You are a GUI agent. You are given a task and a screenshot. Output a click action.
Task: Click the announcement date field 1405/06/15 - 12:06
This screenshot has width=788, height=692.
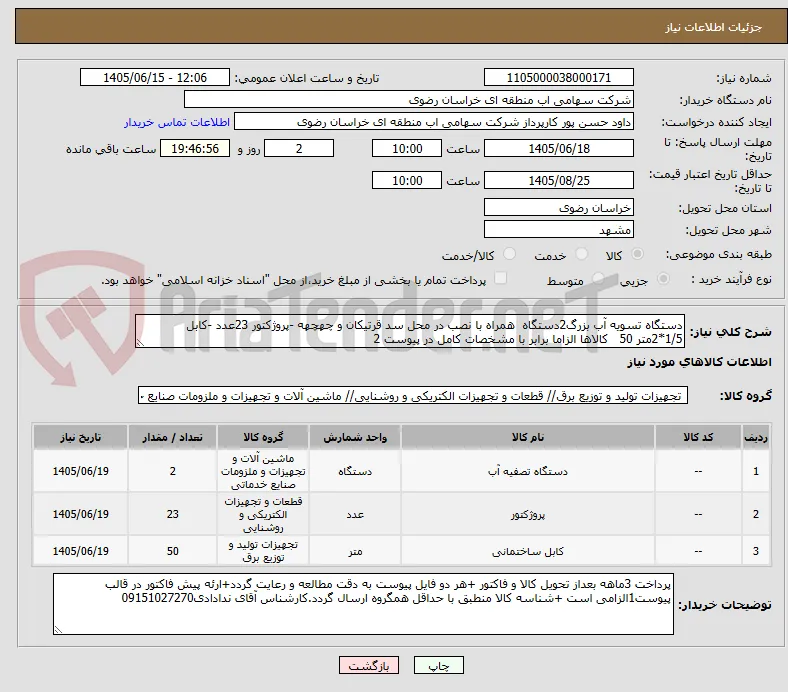point(155,77)
